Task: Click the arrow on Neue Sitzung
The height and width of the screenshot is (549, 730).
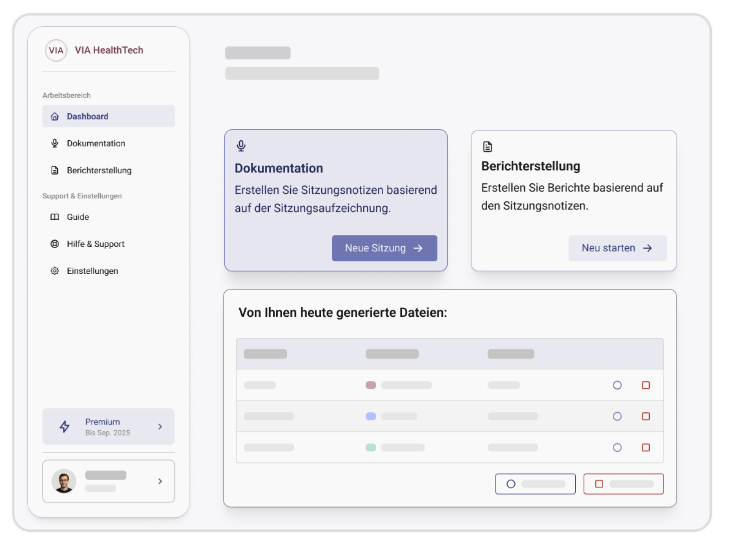Action: (x=418, y=248)
